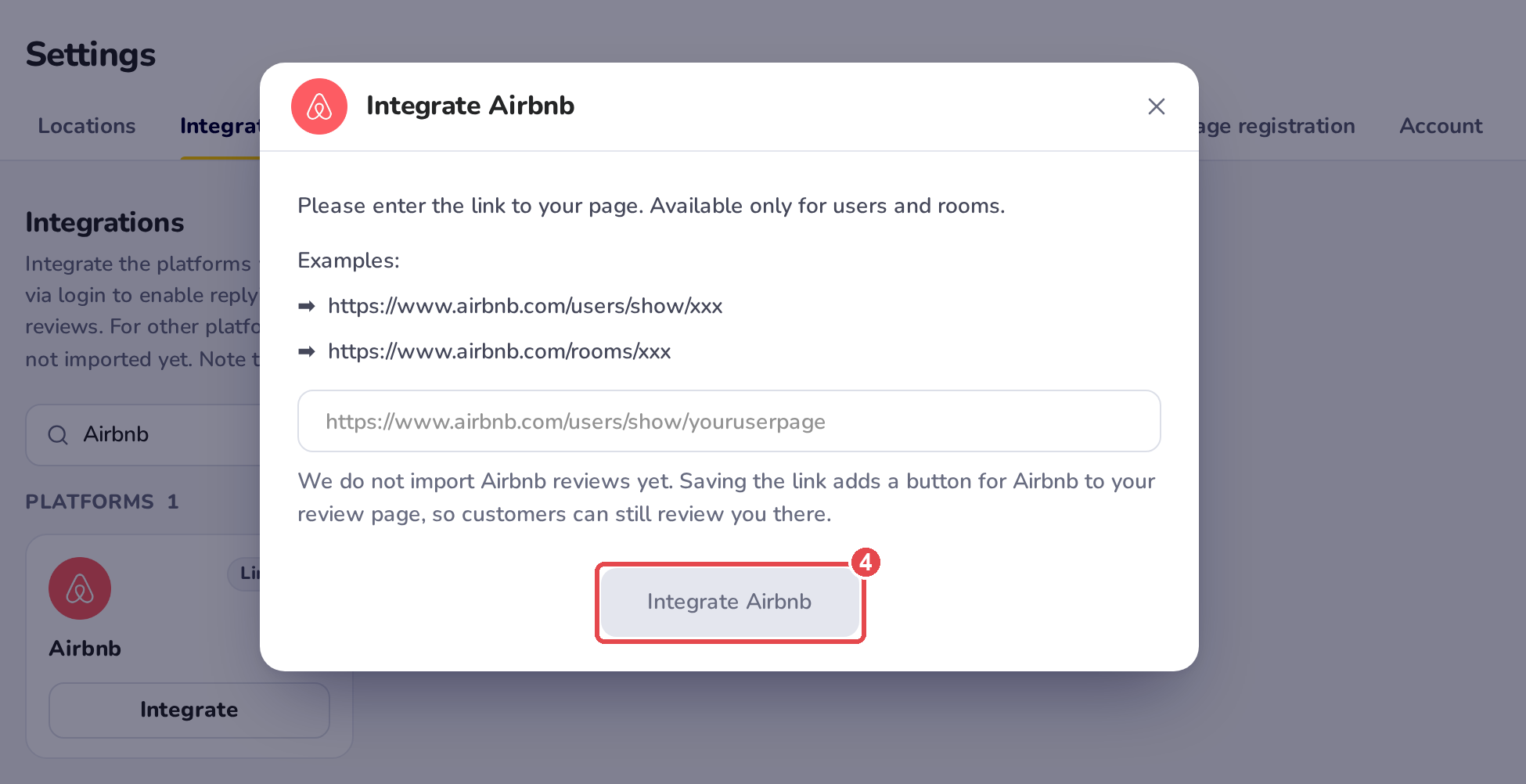Click the 'PLATFORMS 1' heading
This screenshot has width=1526, height=784.
102,502
